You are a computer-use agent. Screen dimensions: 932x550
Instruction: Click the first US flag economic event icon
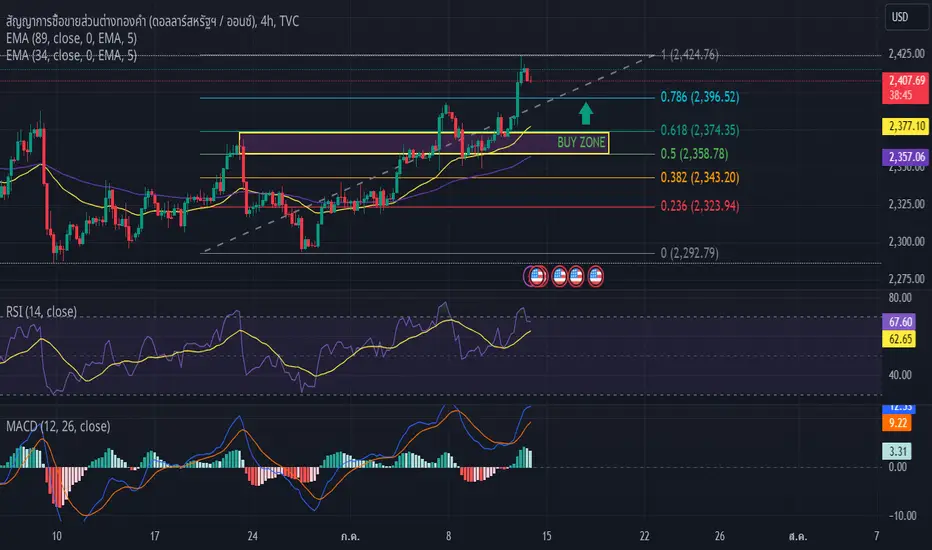point(537,276)
